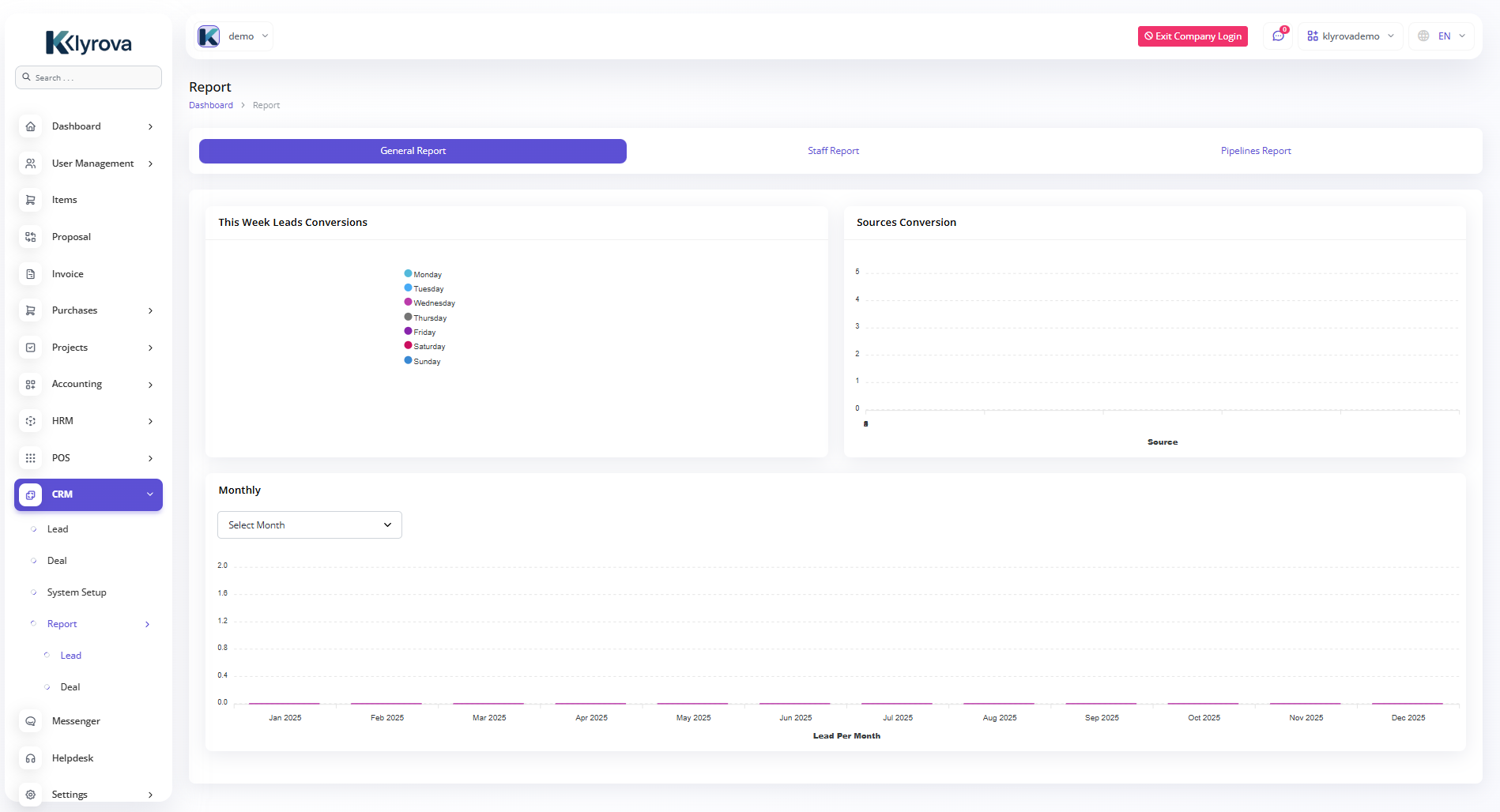The image size is (1500, 812).
Task: Open the Invoice document icon
Action: coord(30,274)
